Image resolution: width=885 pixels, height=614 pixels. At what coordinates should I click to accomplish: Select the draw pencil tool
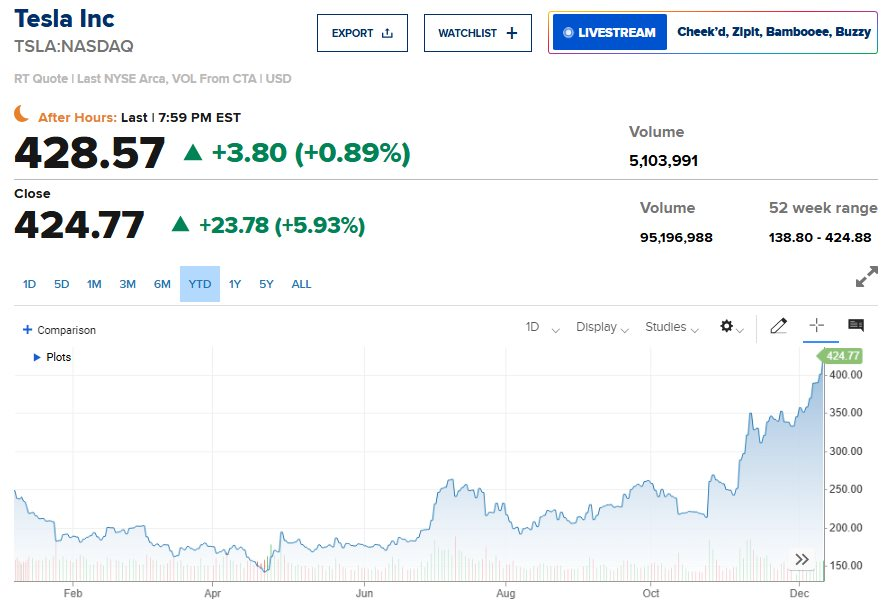coord(779,326)
